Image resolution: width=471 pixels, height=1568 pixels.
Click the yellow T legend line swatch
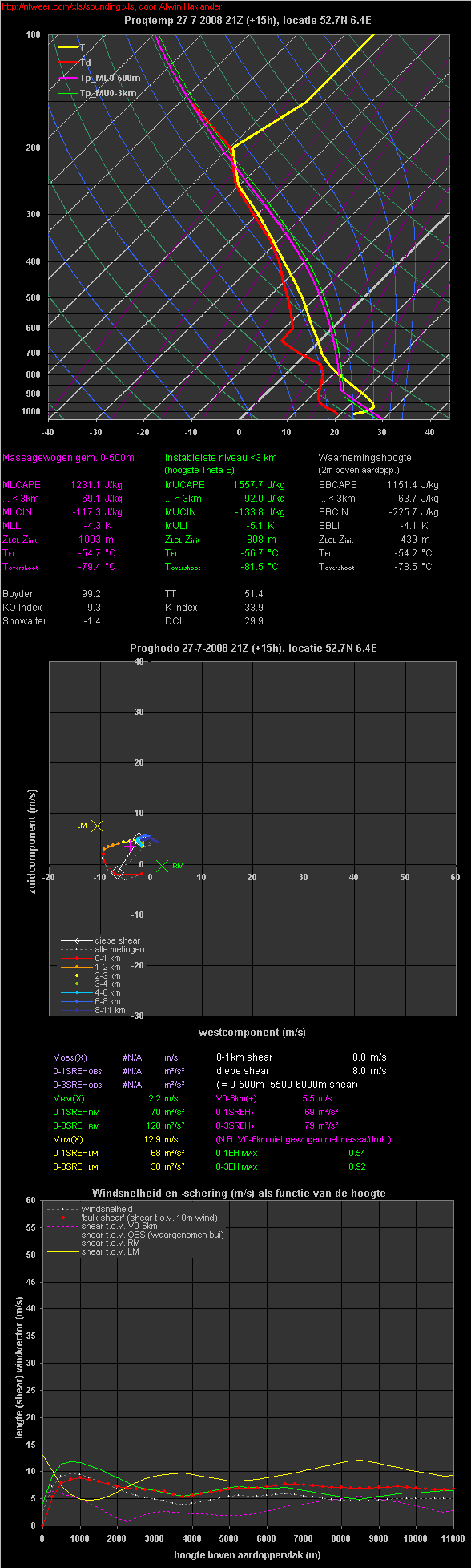68,47
